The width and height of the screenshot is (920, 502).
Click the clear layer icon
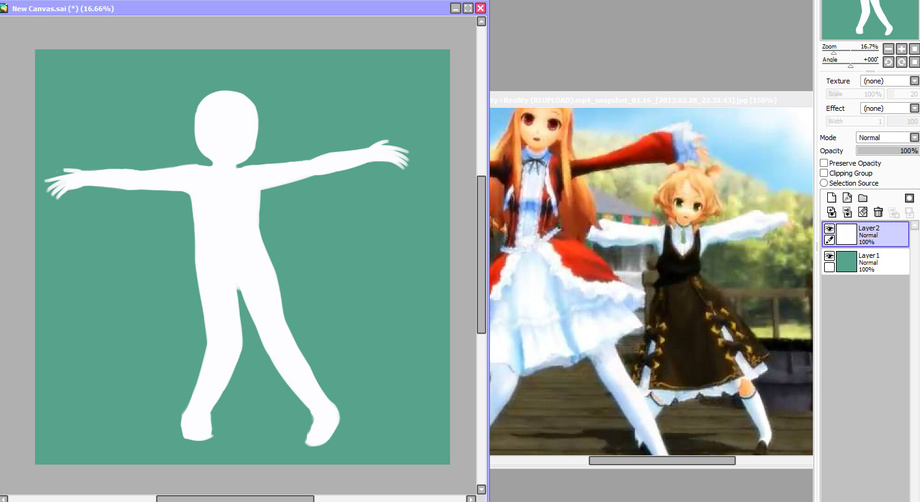[862, 212]
